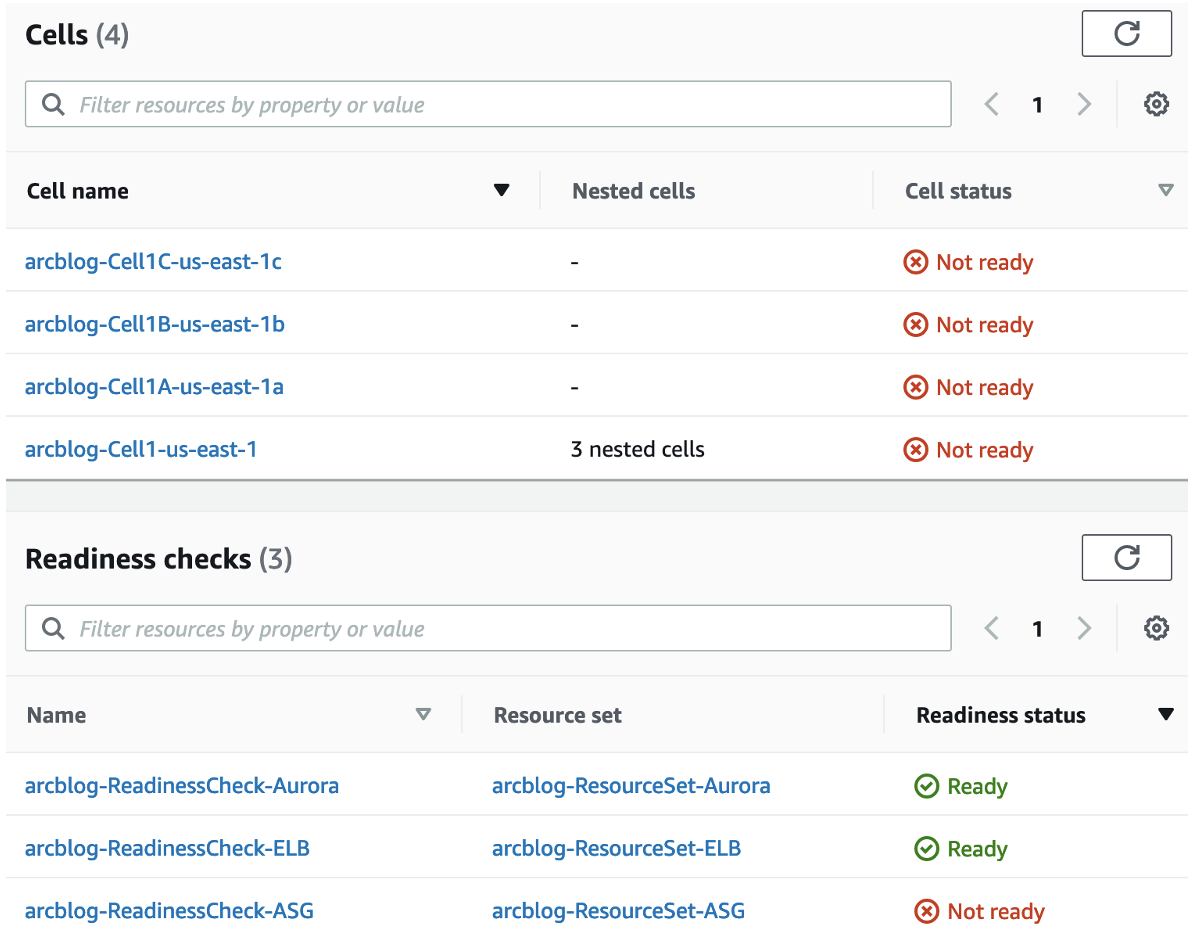Go to previous page of Cells
Viewport: 1202px width, 942px height.
pyautogui.click(x=992, y=104)
